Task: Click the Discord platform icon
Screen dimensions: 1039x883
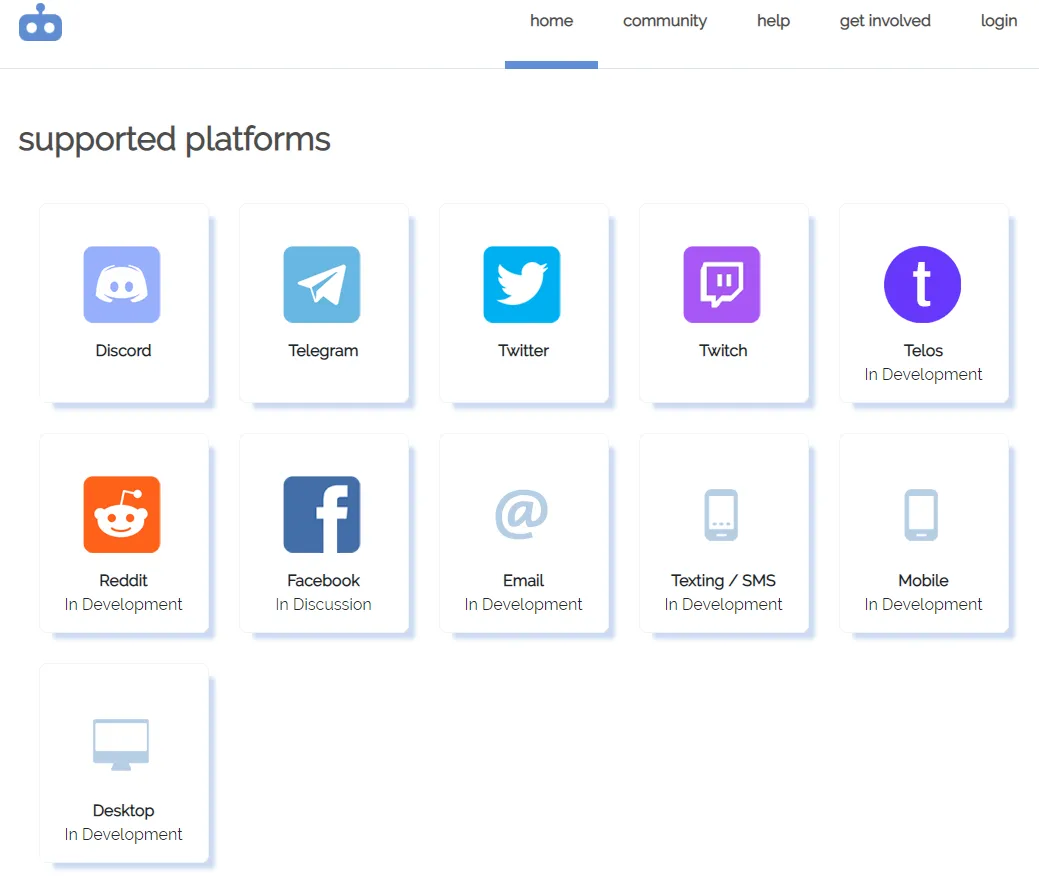Action: pos(122,285)
